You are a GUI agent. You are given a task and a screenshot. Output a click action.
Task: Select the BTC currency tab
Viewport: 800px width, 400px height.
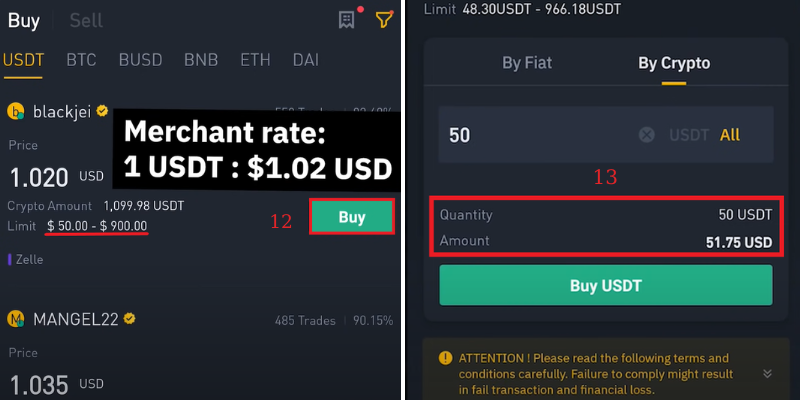(x=81, y=60)
